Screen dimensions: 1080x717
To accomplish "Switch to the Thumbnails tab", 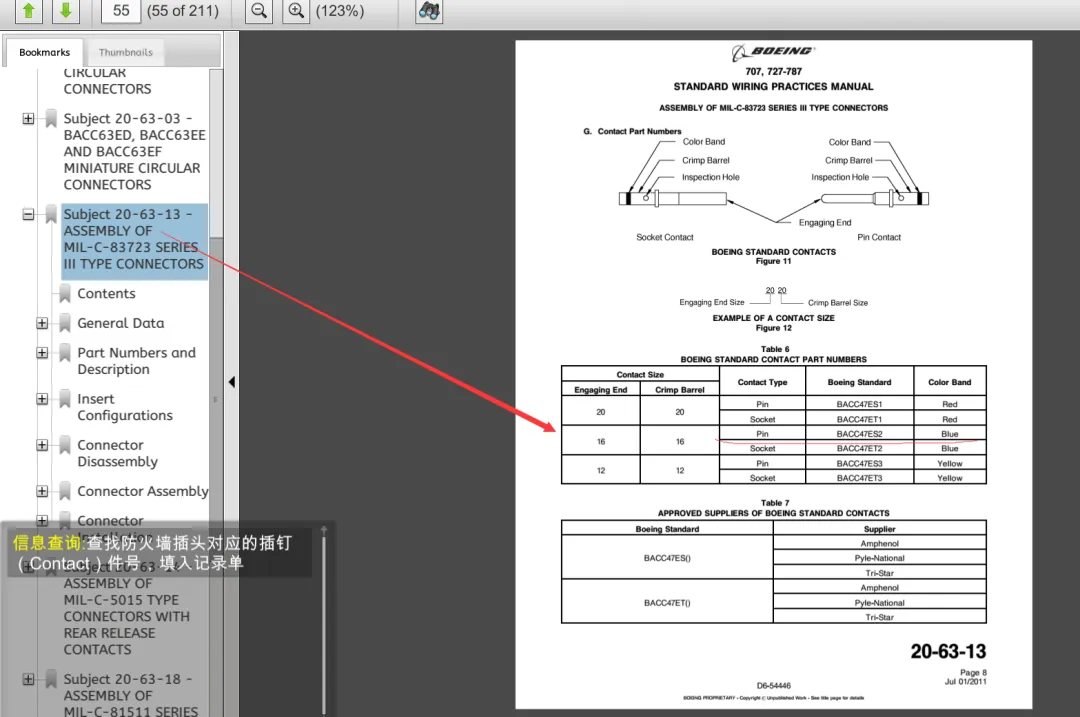I will [x=126, y=52].
